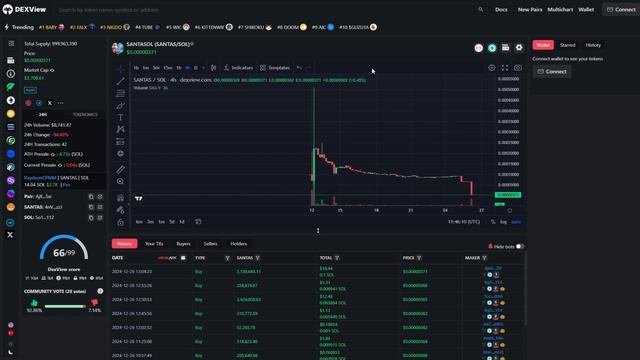
Task: Select the ruler measure tool
Action: pos(120,169)
